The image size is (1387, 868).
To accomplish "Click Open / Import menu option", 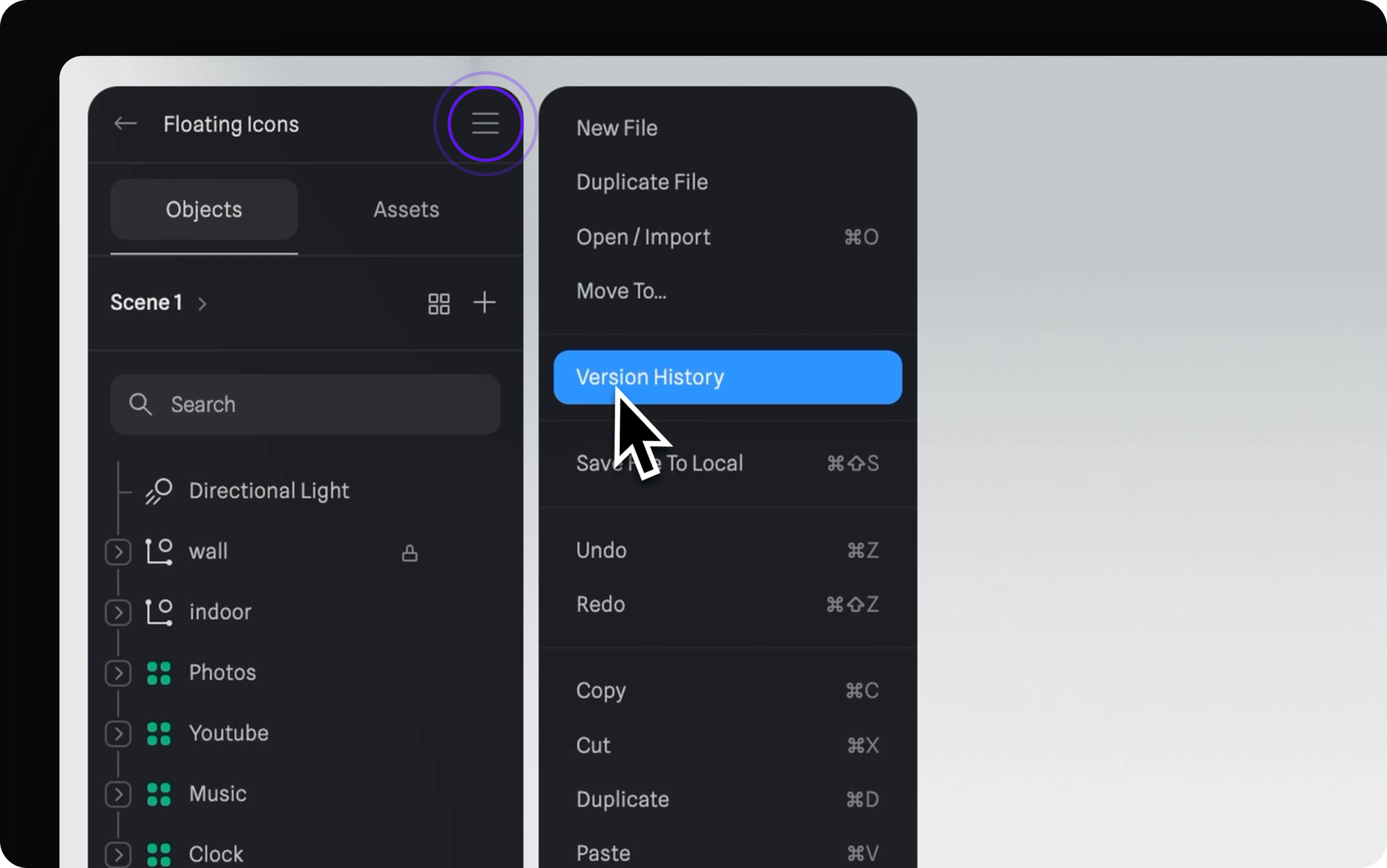I will point(643,237).
